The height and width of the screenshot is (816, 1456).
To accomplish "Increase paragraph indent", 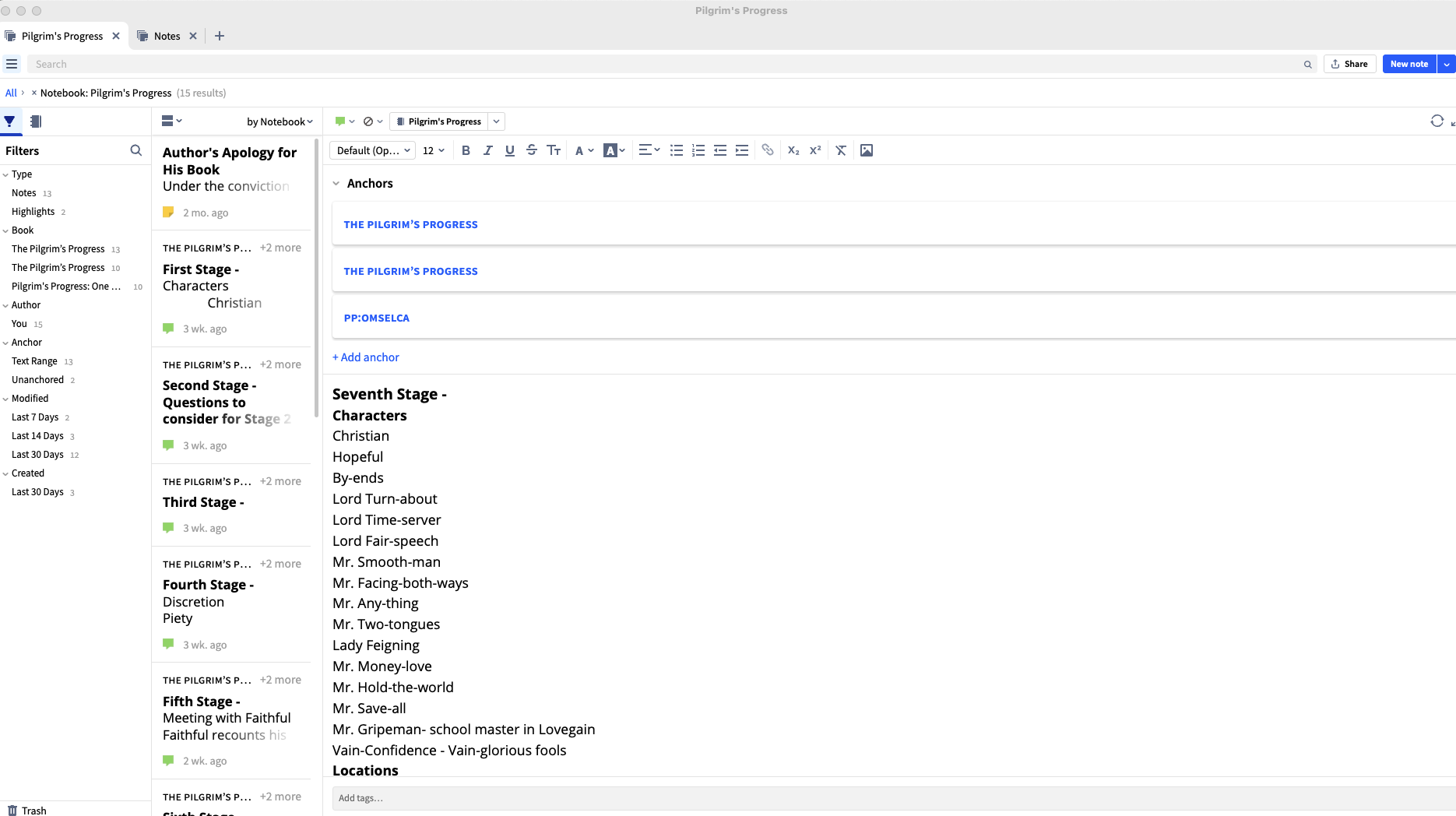I will (x=742, y=150).
